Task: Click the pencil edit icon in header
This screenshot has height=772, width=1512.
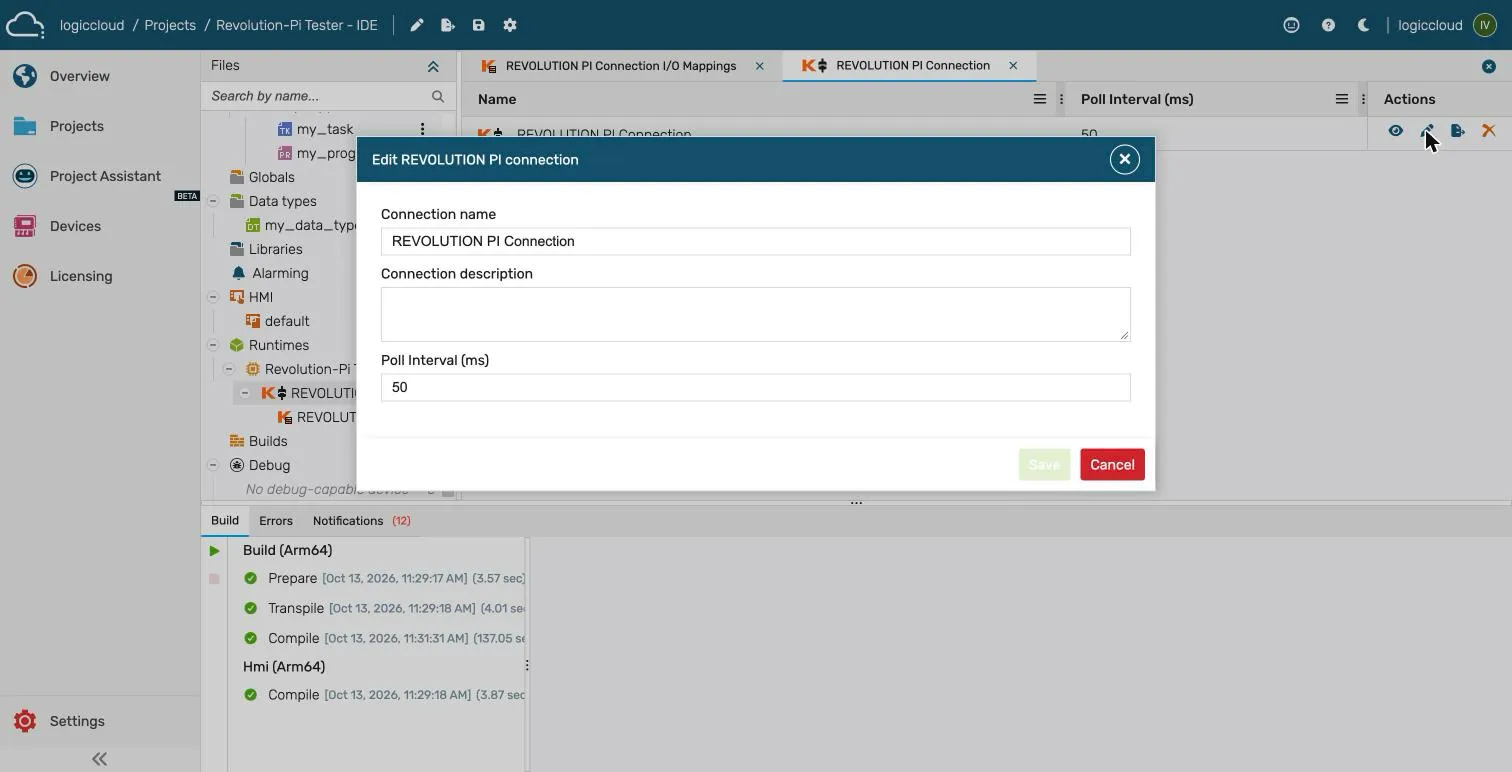Action: tap(417, 25)
